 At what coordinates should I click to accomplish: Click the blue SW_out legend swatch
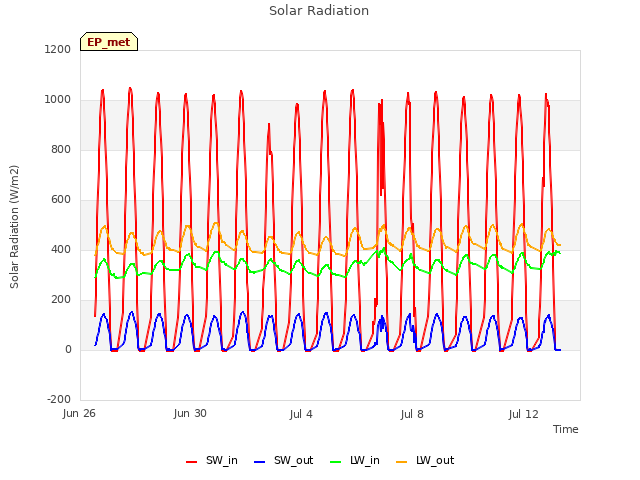tap(260, 462)
